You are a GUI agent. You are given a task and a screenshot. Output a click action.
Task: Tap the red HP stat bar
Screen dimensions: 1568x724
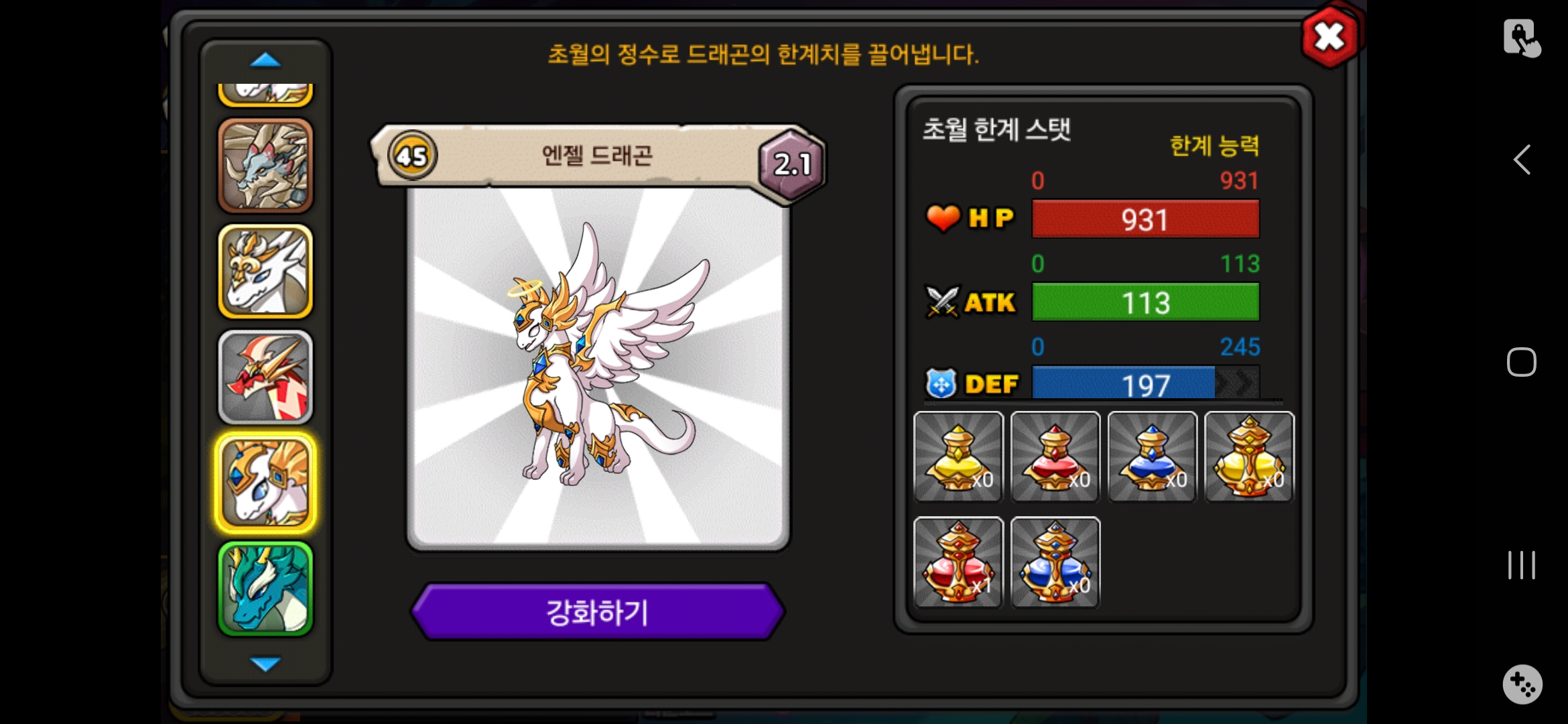coord(1145,219)
